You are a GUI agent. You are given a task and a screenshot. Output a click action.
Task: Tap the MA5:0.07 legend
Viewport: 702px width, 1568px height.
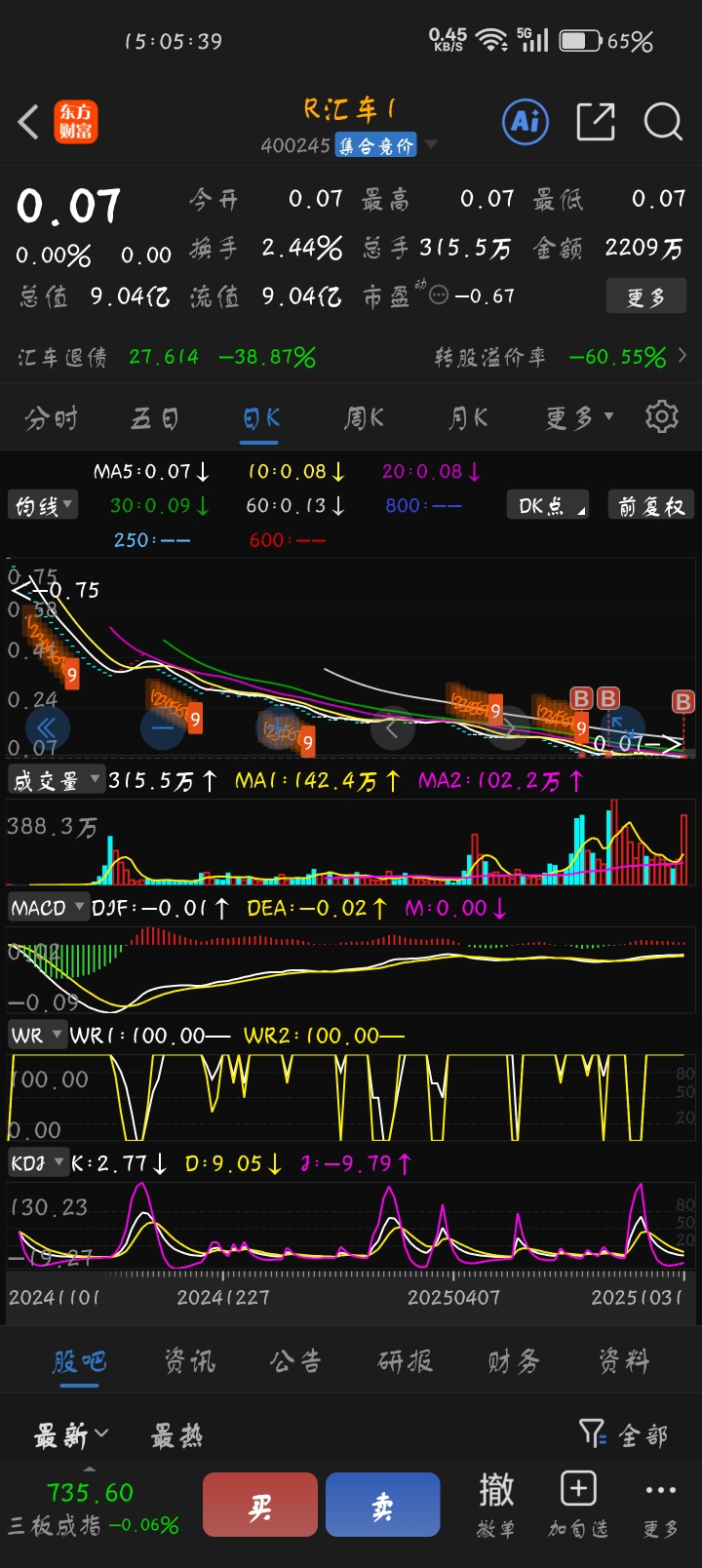click(x=151, y=472)
